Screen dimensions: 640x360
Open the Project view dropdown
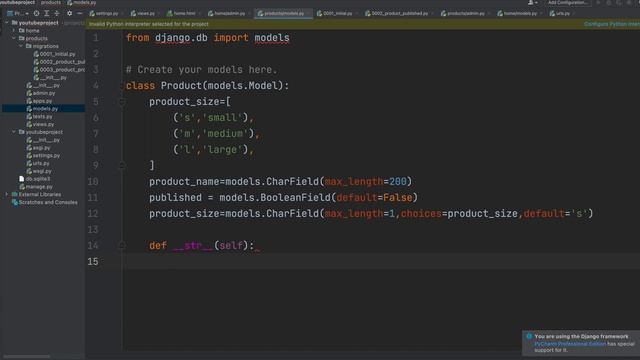(18, 13)
